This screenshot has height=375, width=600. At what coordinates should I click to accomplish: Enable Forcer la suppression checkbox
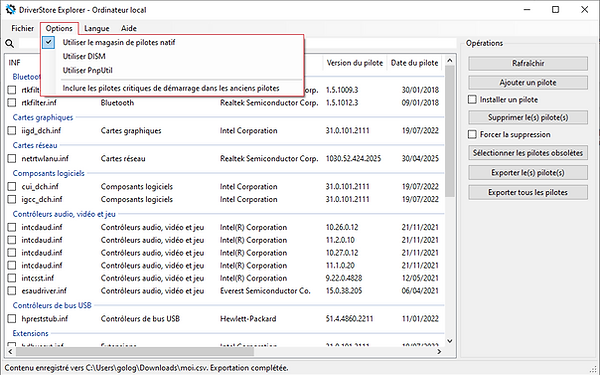[x=473, y=134]
